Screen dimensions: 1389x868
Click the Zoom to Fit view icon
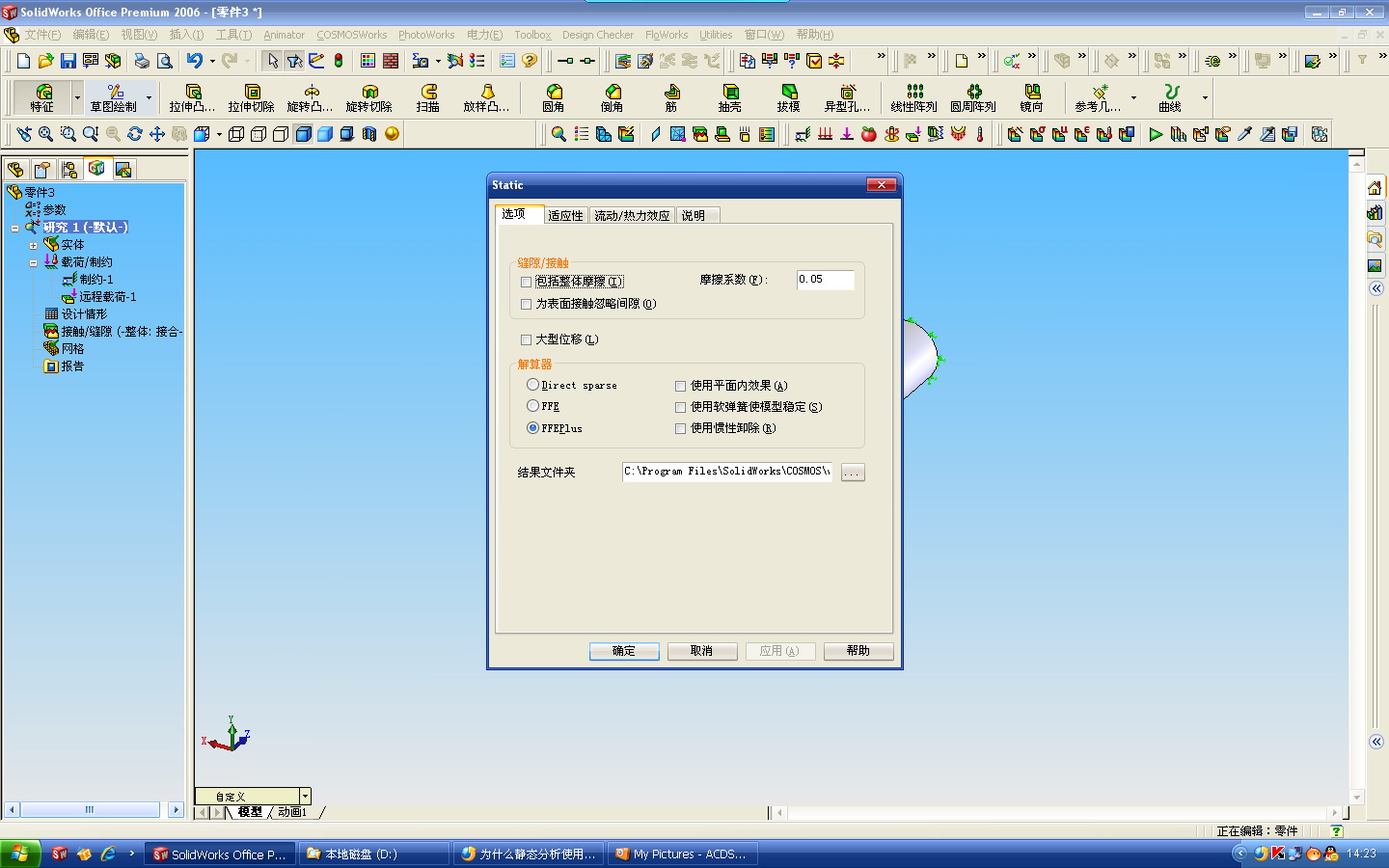45,134
